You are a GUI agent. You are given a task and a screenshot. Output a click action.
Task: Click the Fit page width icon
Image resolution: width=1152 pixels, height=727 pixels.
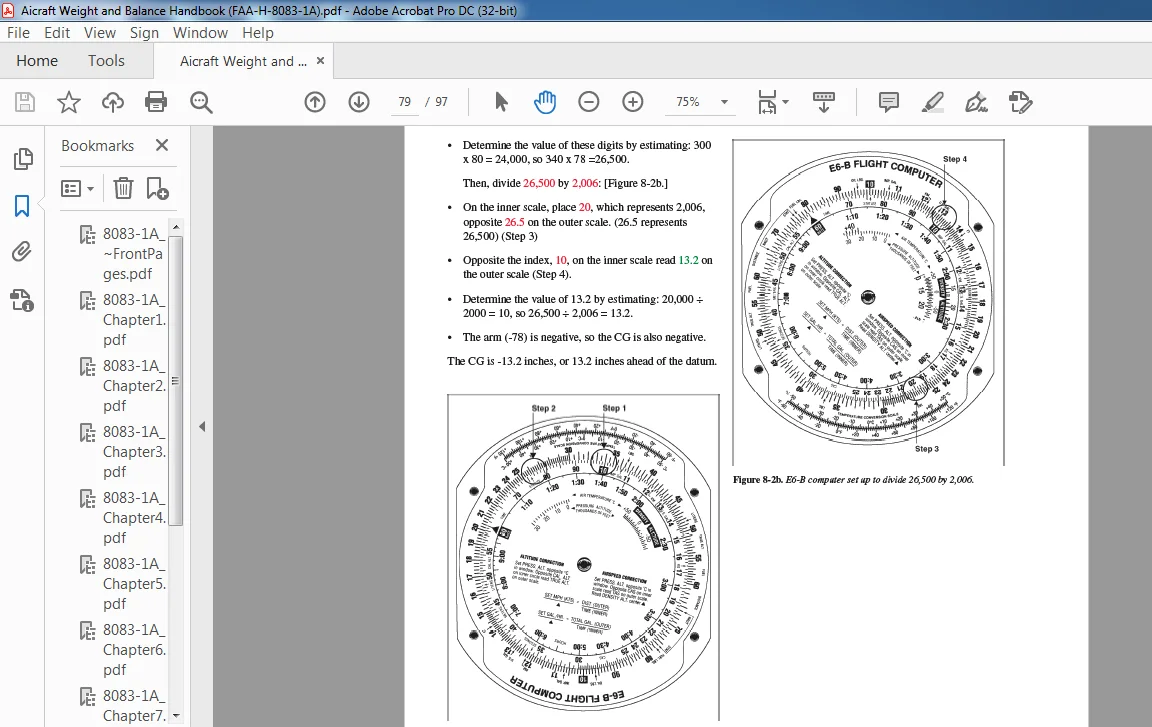point(767,102)
